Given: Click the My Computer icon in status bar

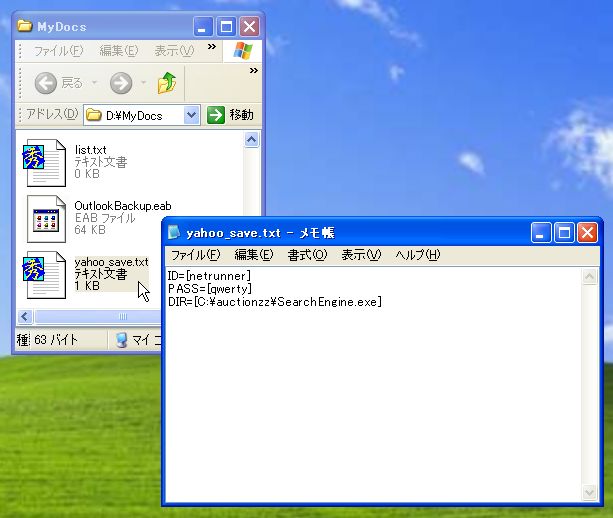Looking at the screenshot, I should pyautogui.click(x=122, y=340).
